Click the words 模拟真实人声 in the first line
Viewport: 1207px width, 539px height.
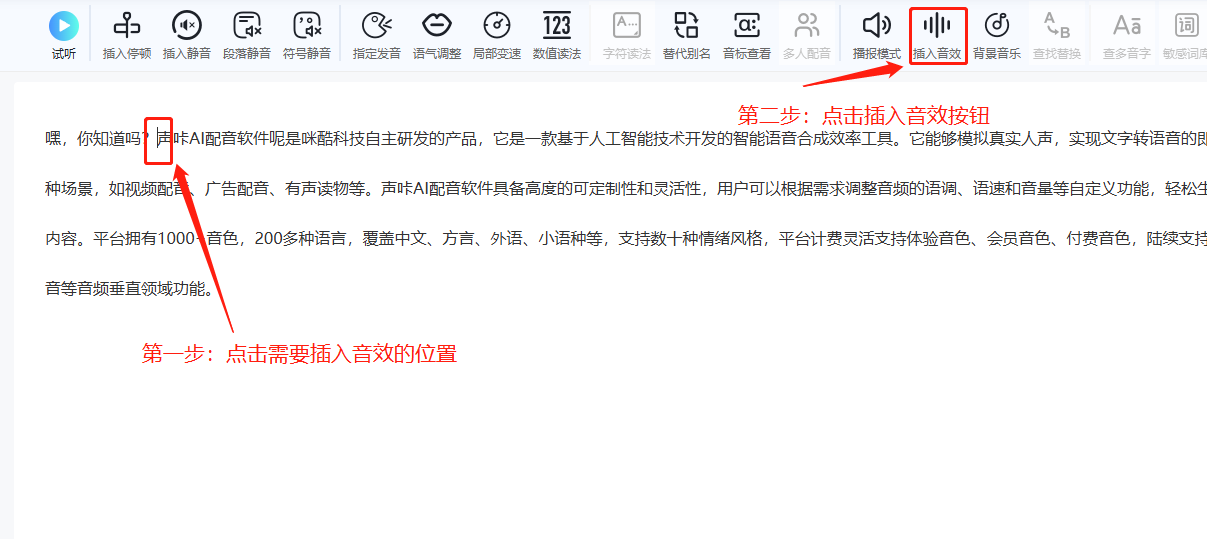[x=1005, y=139]
